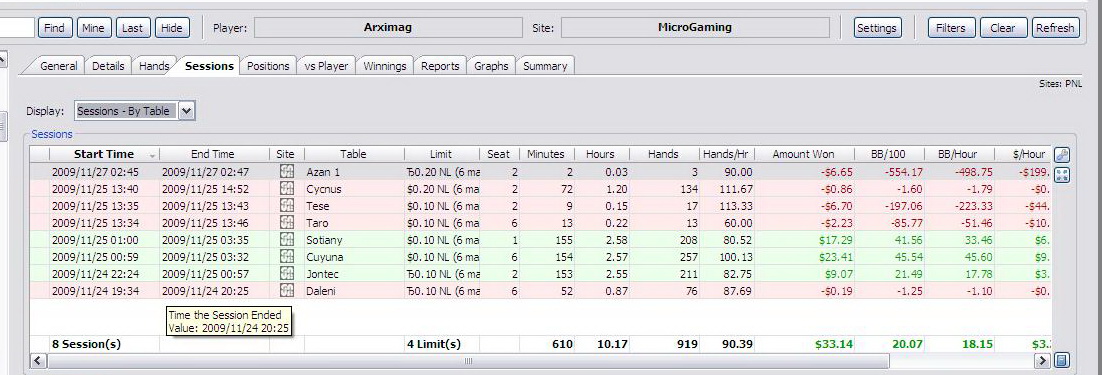Click the search input left of Find
Image resolution: width=1102 pixels, height=375 pixels.
(17, 28)
